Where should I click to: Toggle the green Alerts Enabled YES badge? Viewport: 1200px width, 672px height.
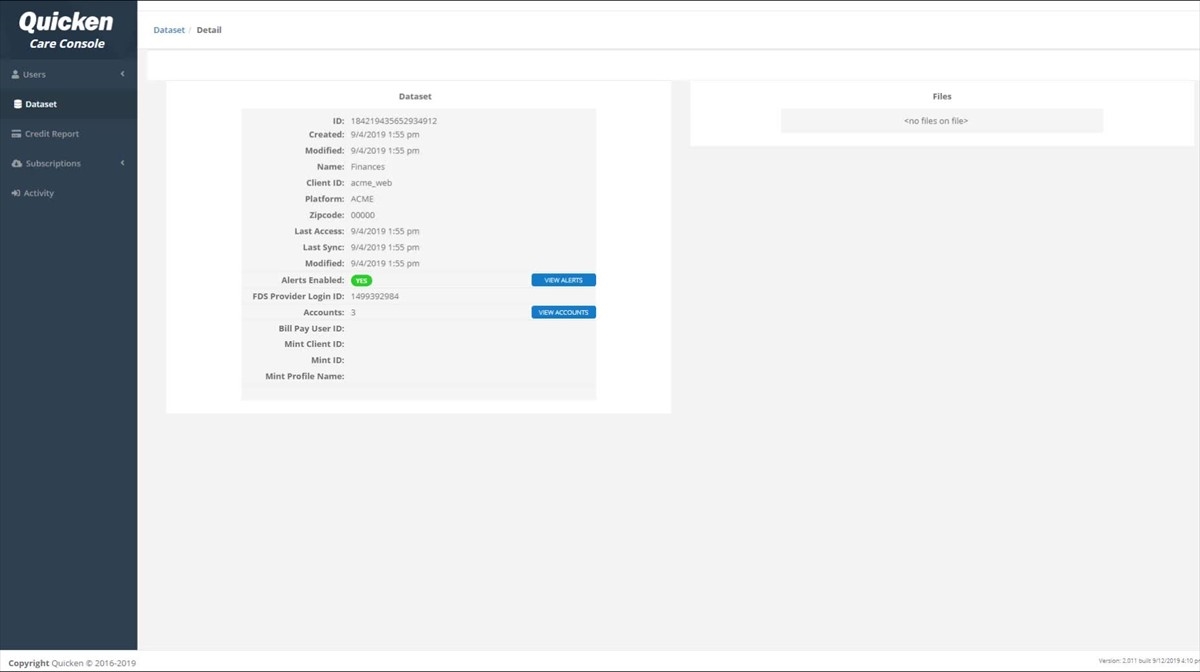(361, 281)
